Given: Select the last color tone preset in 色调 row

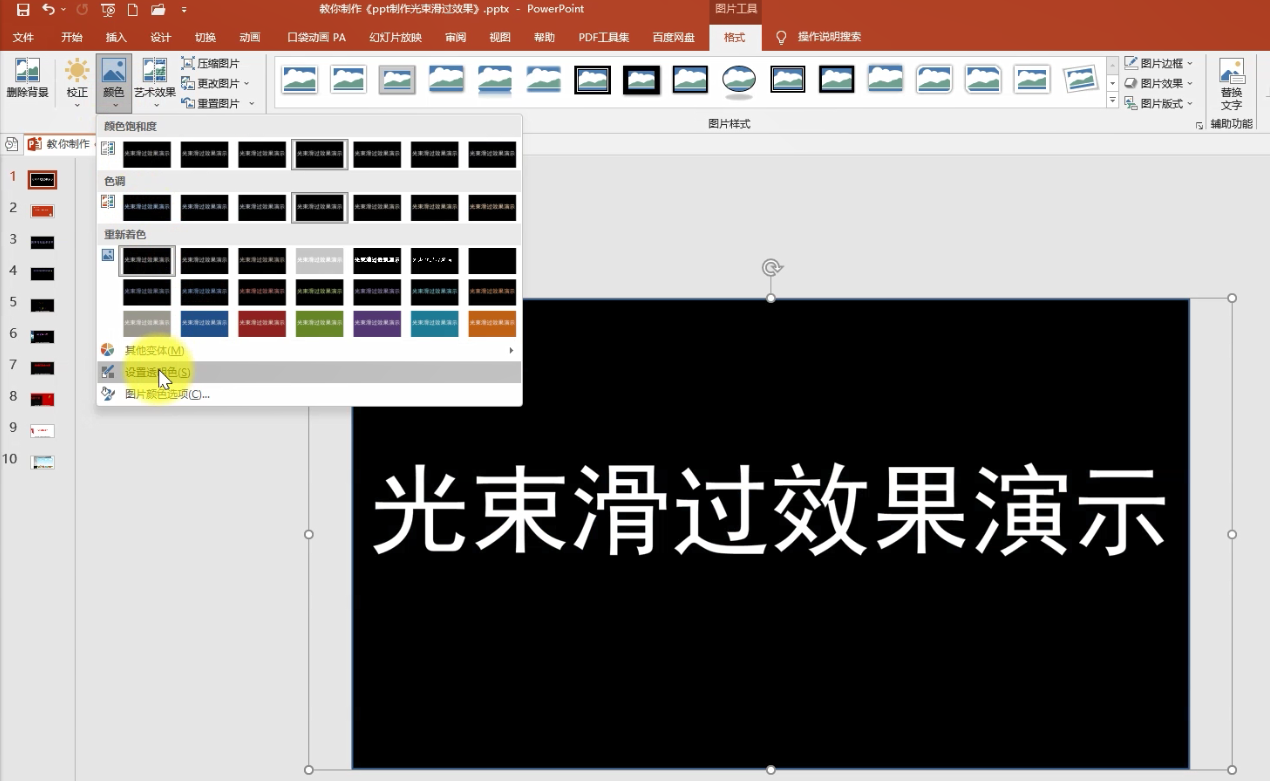Looking at the screenshot, I should pyautogui.click(x=492, y=208).
